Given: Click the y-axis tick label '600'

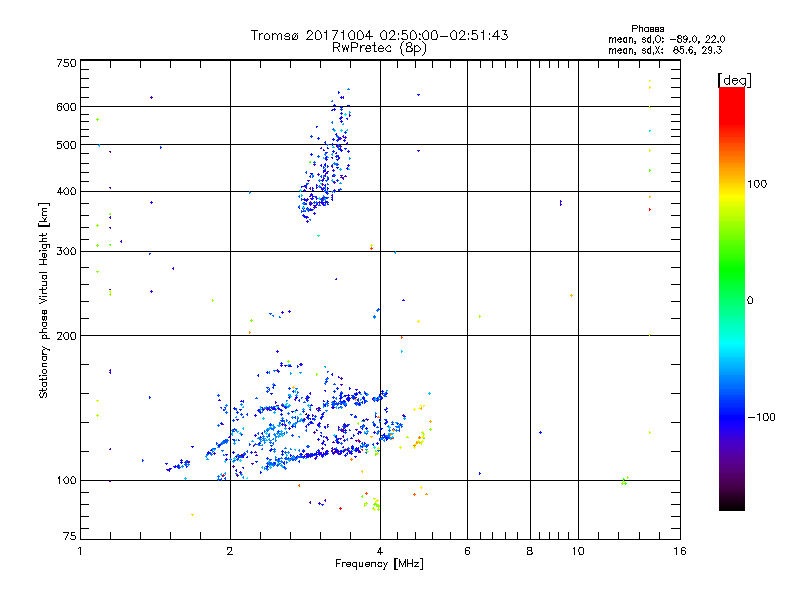Looking at the screenshot, I should click(x=67, y=107).
